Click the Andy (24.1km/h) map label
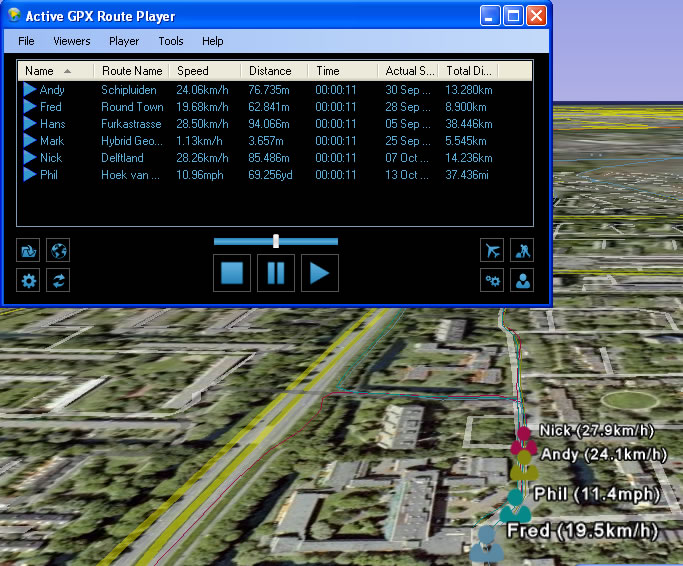 click(604, 454)
